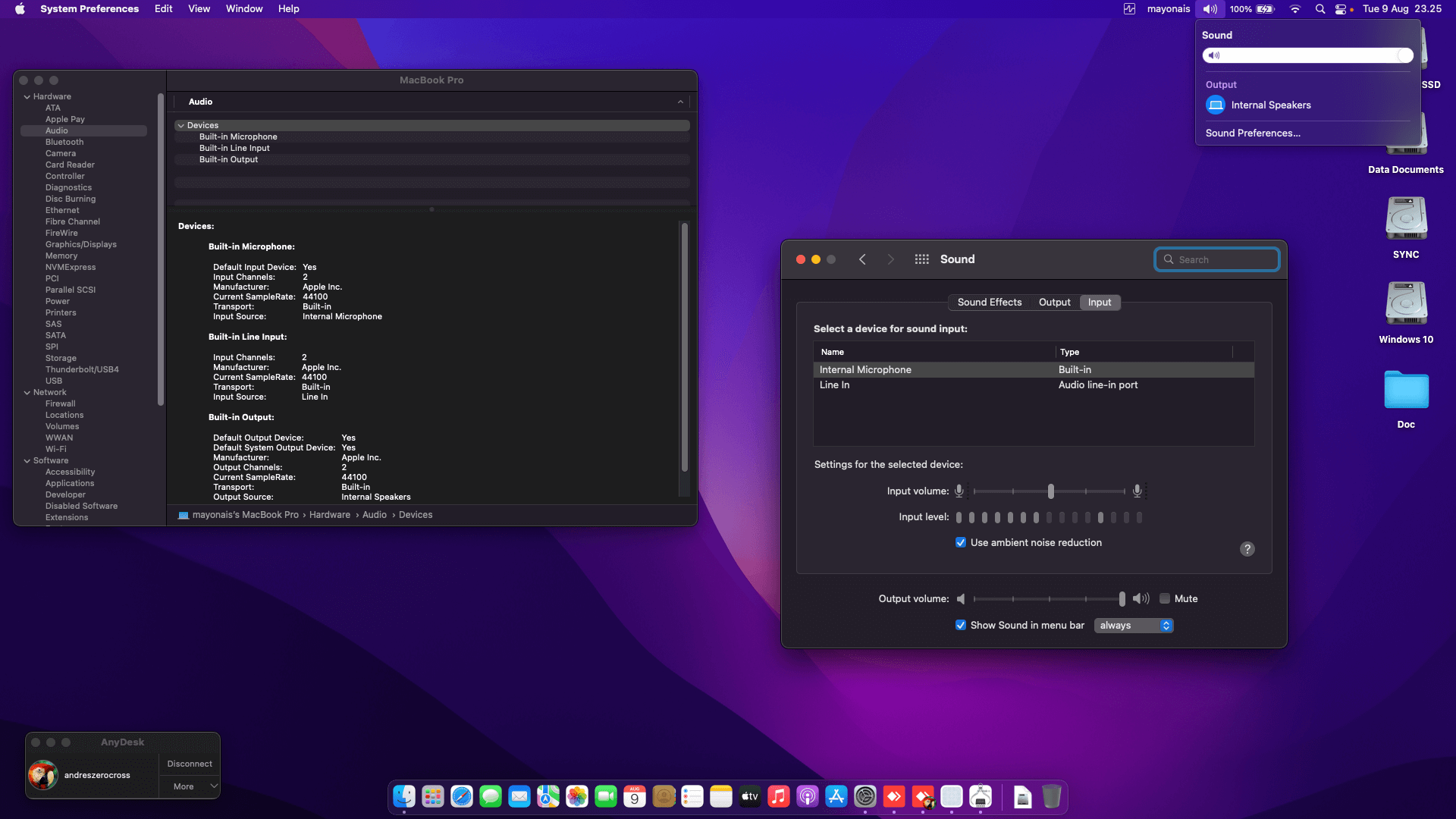Open Control Center from the menu bar

1341,9
